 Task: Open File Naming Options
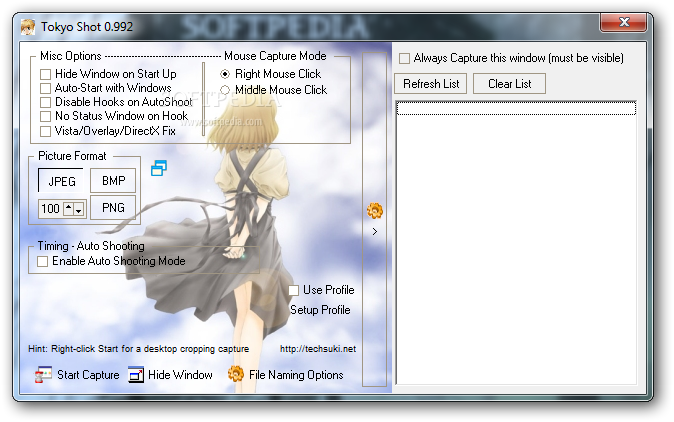pyautogui.click(x=296, y=375)
